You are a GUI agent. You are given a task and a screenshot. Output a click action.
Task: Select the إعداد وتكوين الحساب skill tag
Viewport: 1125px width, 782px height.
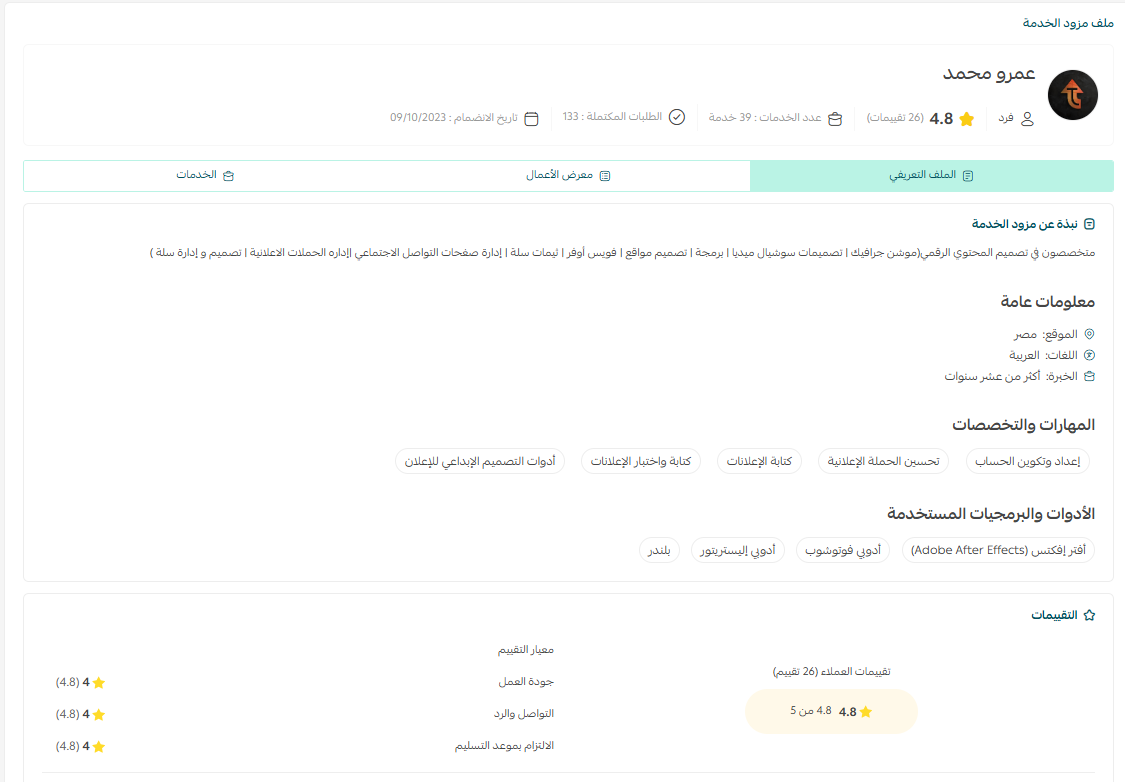(1028, 461)
